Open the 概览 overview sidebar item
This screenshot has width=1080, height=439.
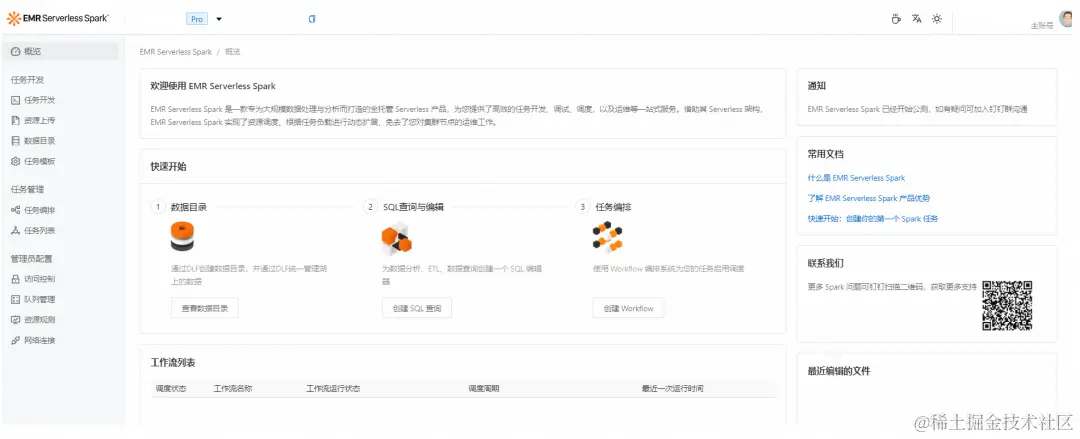pyautogui.click(x=61, y=51)
